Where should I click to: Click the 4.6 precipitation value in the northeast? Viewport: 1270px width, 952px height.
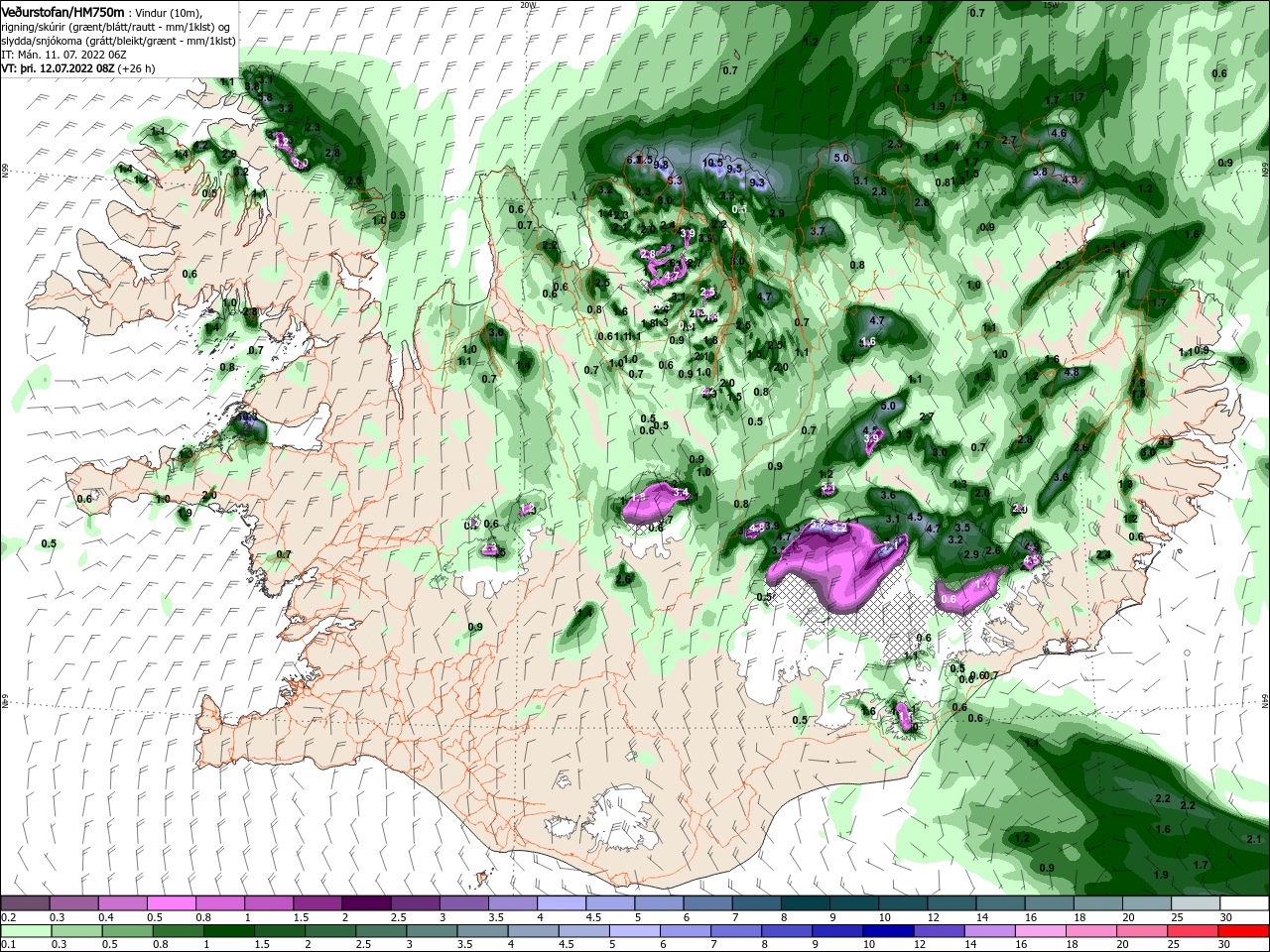(1059, 133)
